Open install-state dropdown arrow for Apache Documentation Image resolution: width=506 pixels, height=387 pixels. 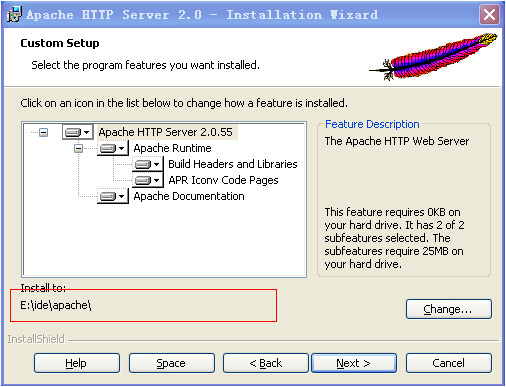(122, 196)
